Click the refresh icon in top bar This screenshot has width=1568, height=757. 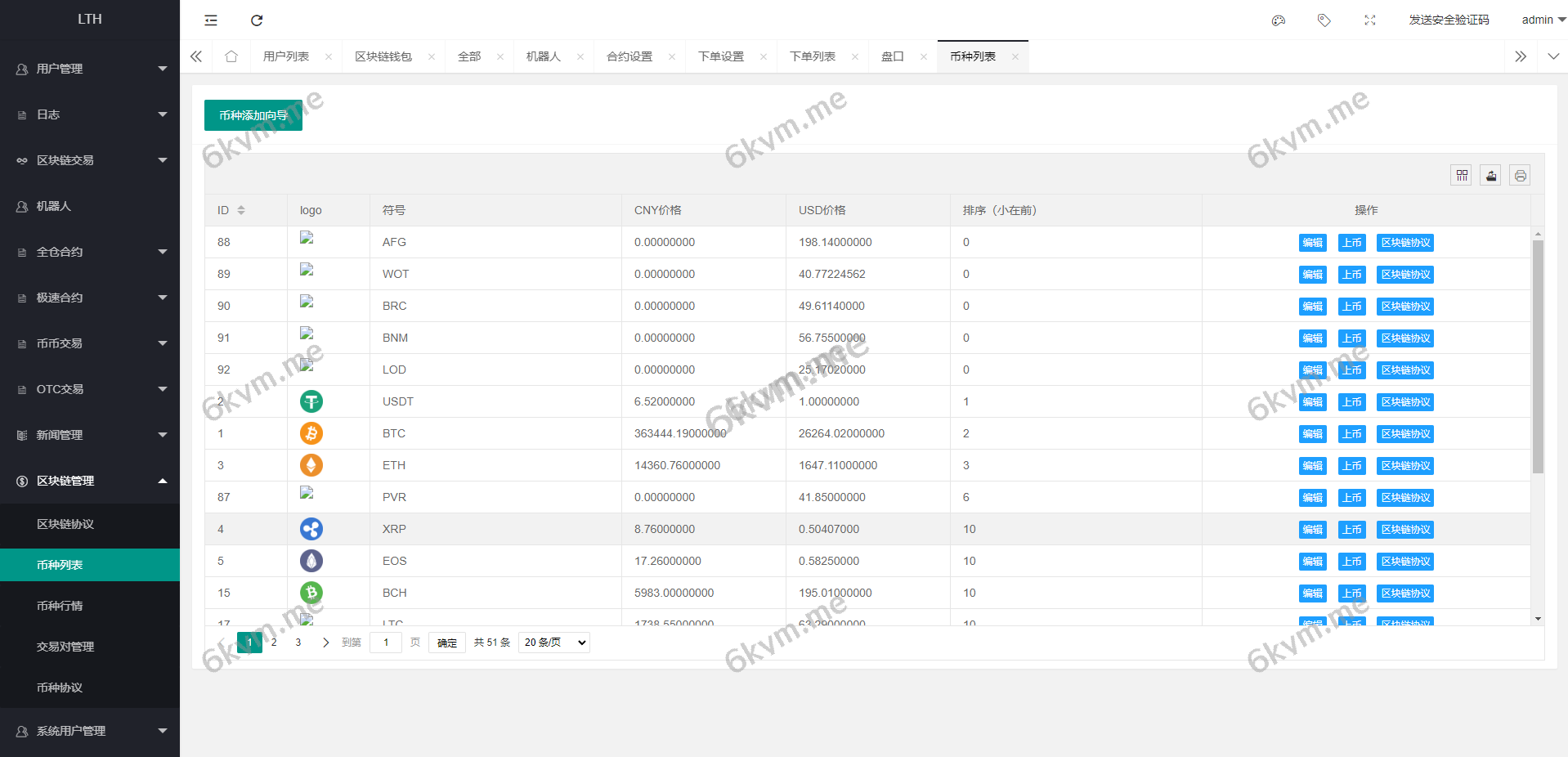257,20
